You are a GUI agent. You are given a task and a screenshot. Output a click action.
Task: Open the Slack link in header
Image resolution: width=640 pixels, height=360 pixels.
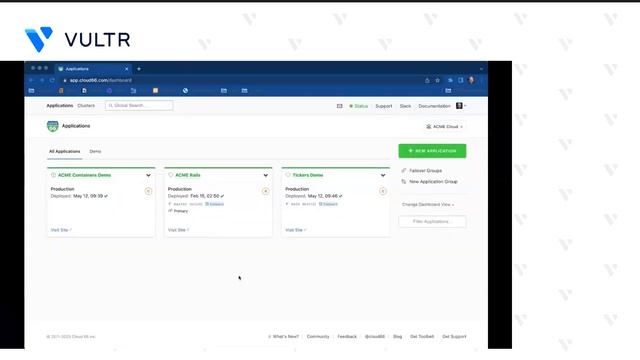point(405,106)
